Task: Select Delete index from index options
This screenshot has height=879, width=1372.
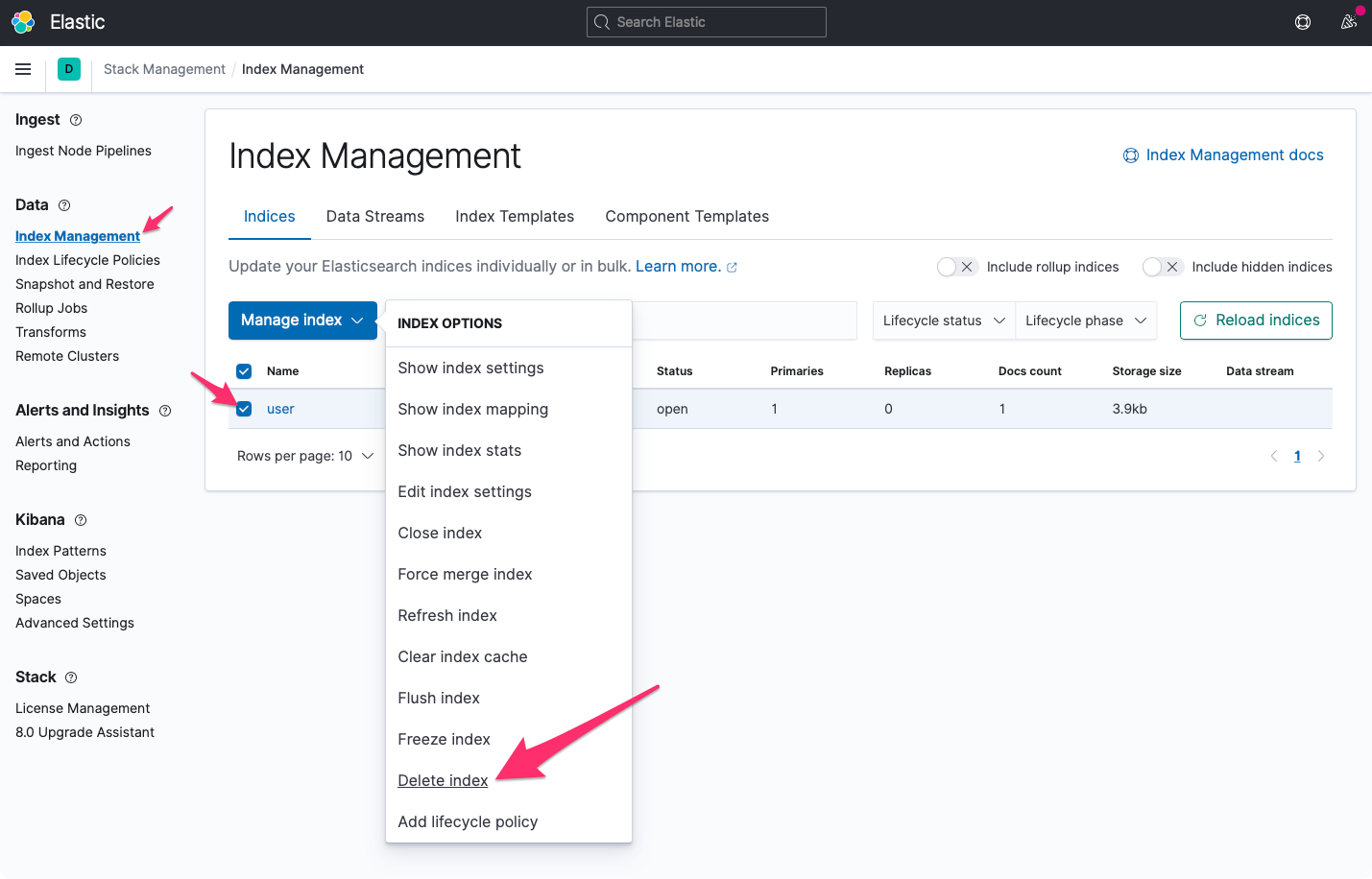Action: pyautogui.click(x=443, y=780)
